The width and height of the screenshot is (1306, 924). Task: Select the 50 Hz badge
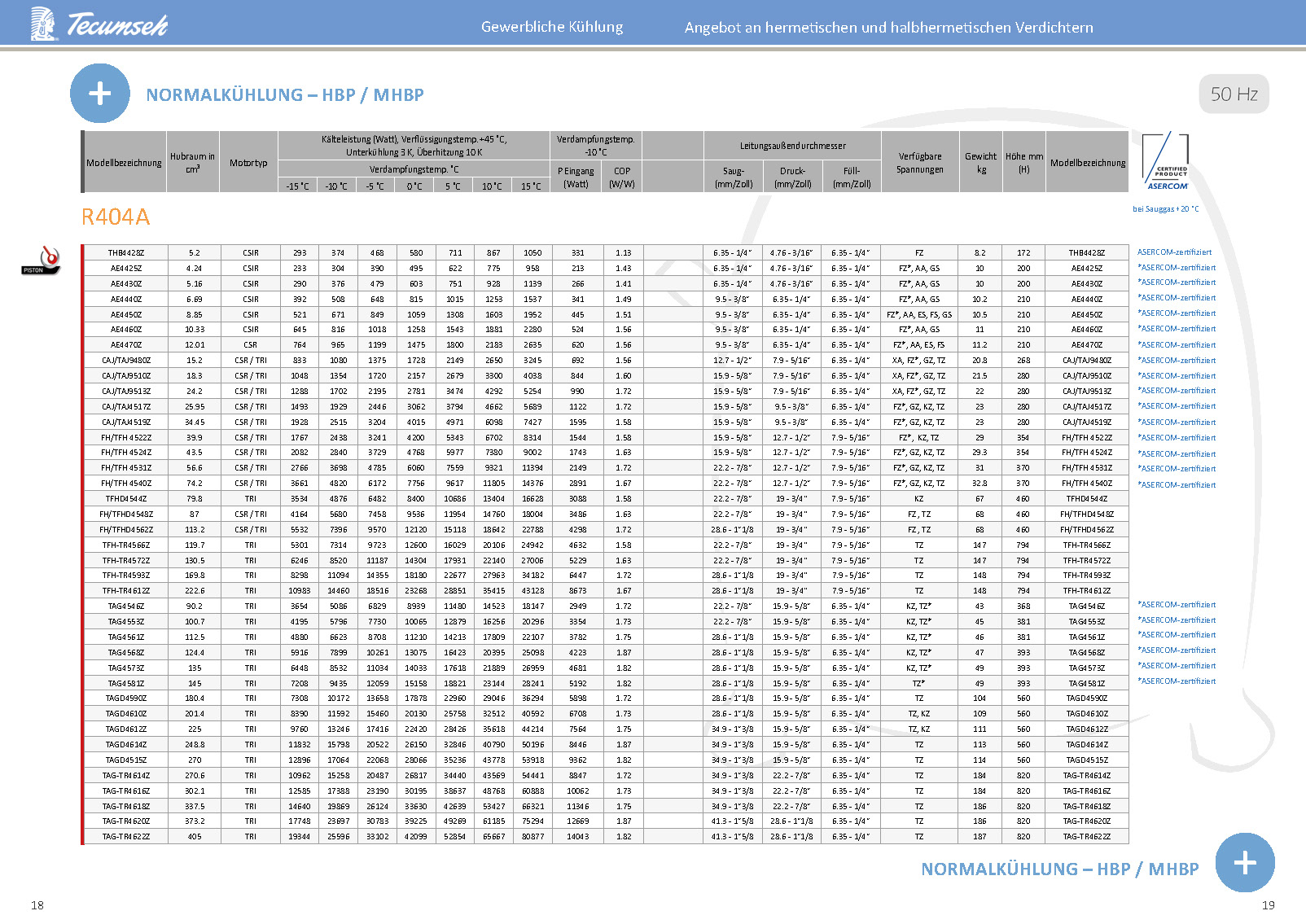click(x=1234, y=94)
